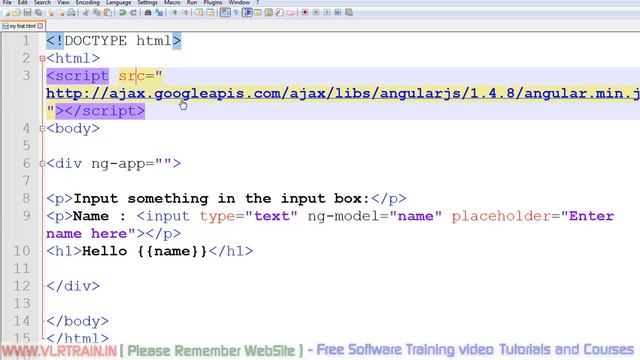Click the Save Recorded Macro icon

pos(349,13)
